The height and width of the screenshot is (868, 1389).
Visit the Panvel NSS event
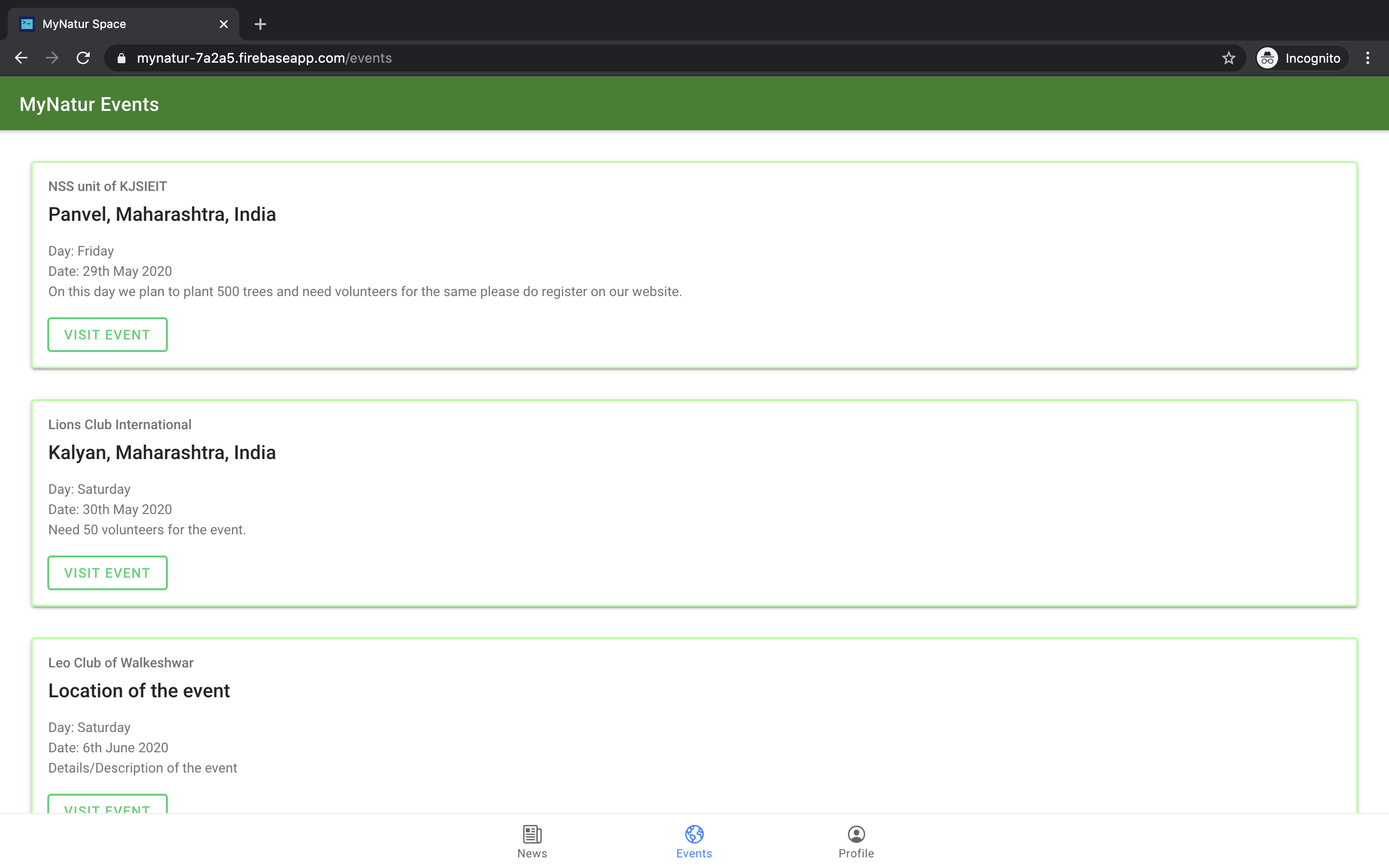[x=108, y=335]
